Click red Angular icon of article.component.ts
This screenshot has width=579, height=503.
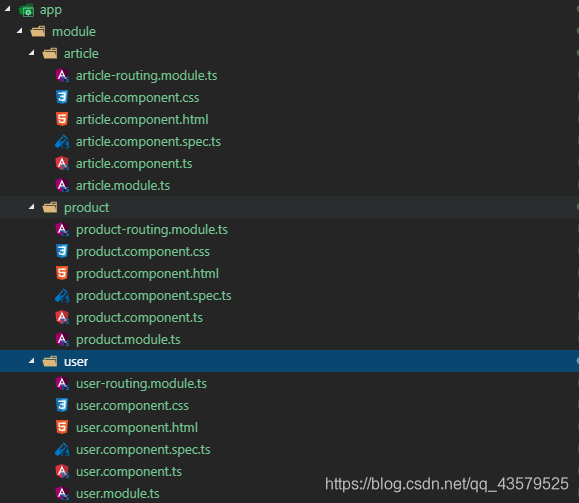pyautogui.click(x=62, y=164)
